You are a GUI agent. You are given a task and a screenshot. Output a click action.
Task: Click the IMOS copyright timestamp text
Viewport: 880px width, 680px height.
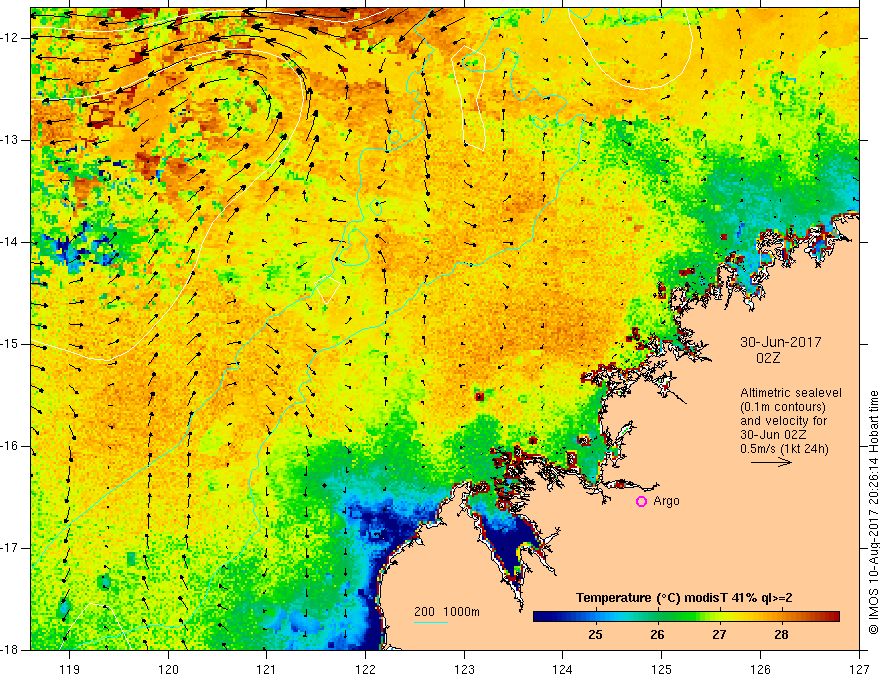[x=873, y=513]
